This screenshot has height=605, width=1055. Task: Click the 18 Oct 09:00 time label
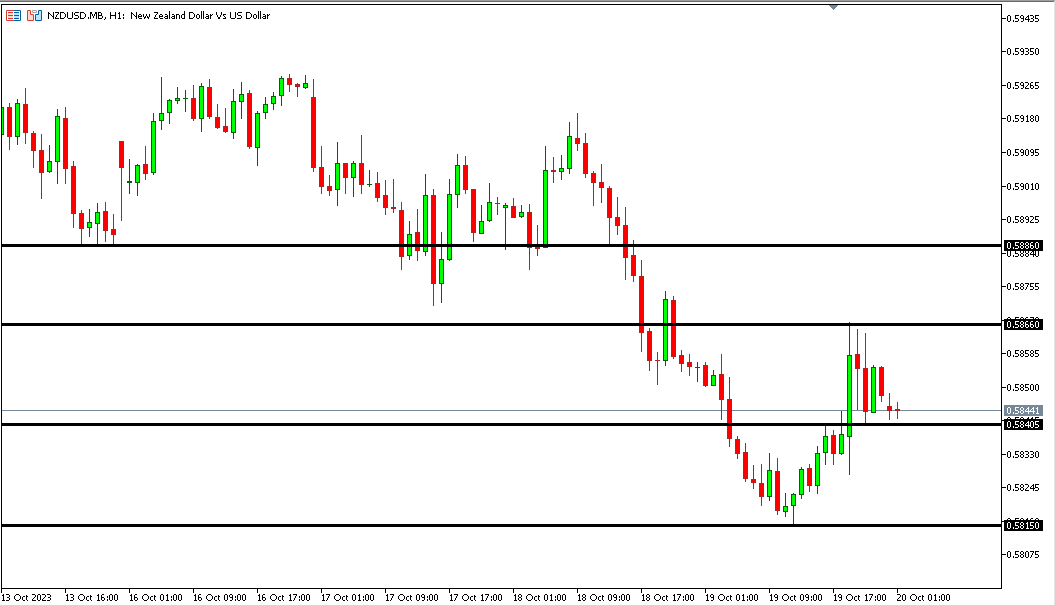coord(604,598)
